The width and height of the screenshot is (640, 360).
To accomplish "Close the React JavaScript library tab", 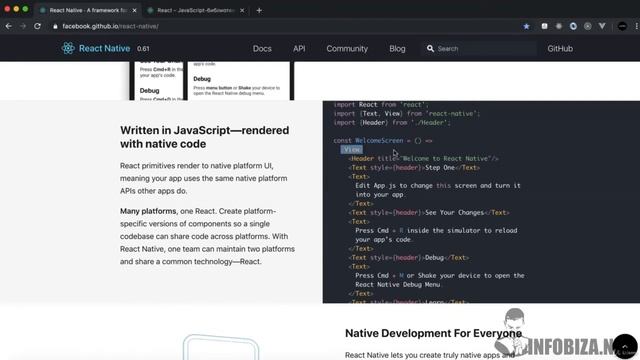I will click(x=242, y=10).
